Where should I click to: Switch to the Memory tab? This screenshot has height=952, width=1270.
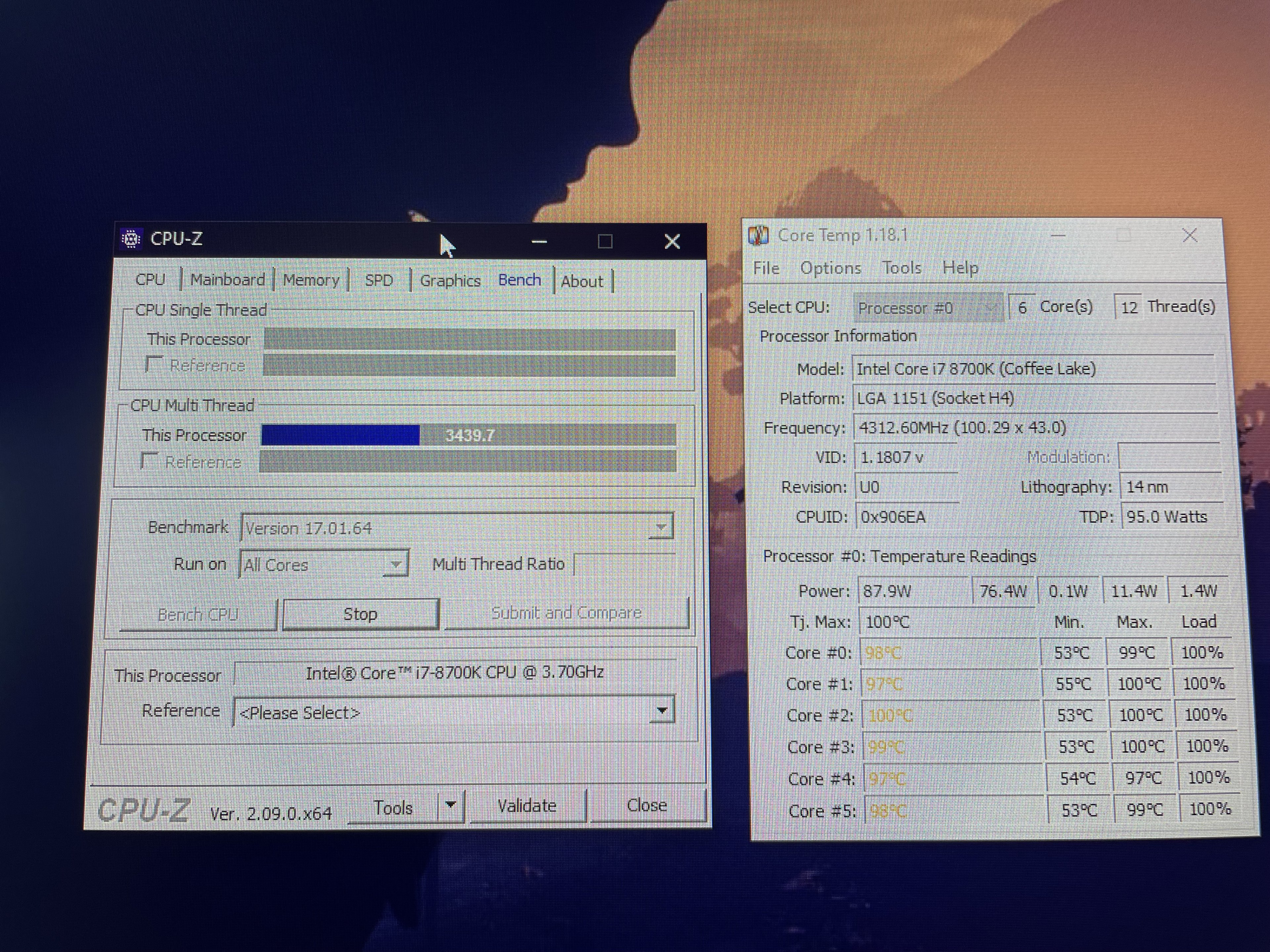[x=311, y=281]
